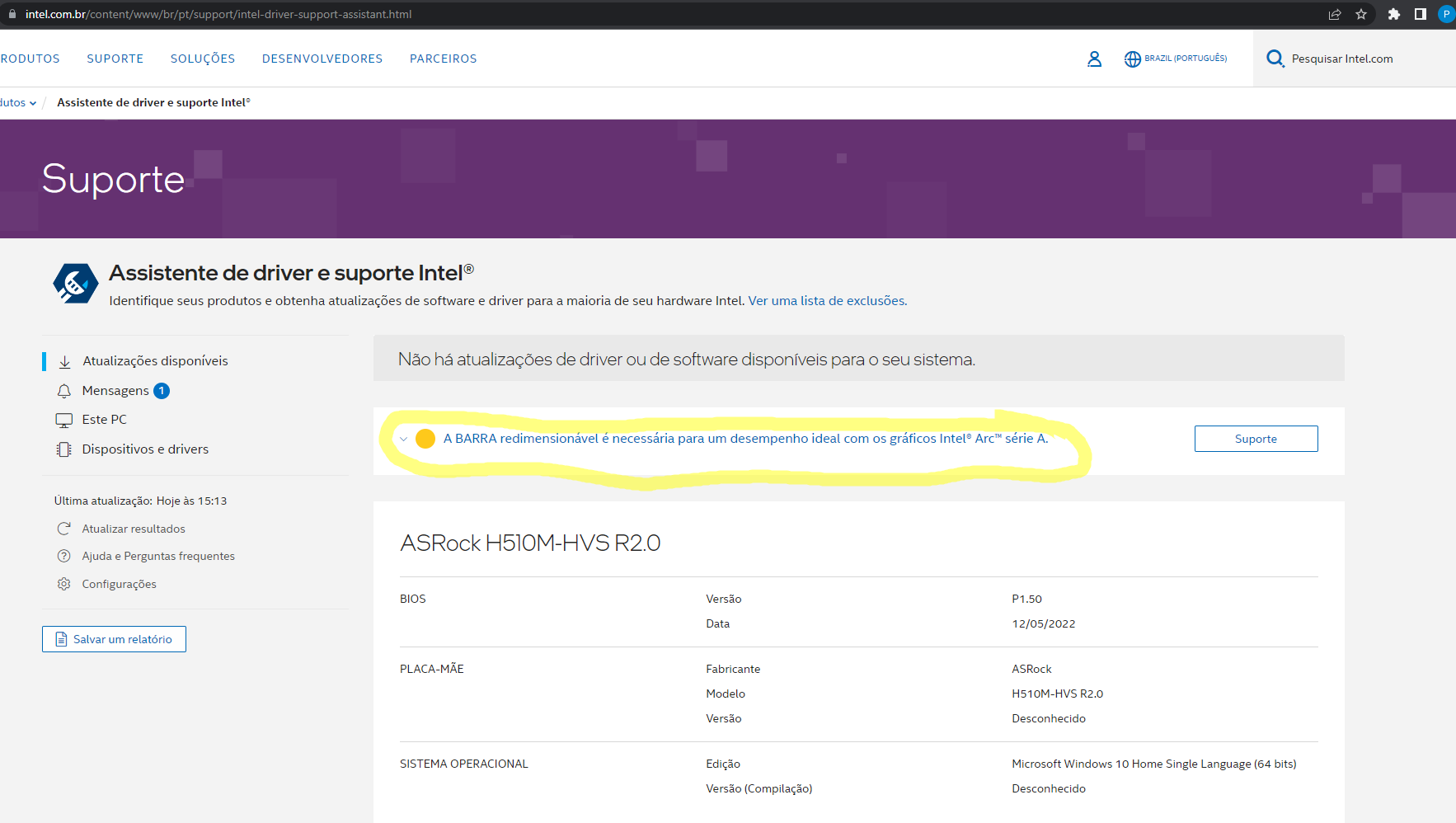
Task: Click the BARRA redimensionável message link
Action: tap(746, 439)
